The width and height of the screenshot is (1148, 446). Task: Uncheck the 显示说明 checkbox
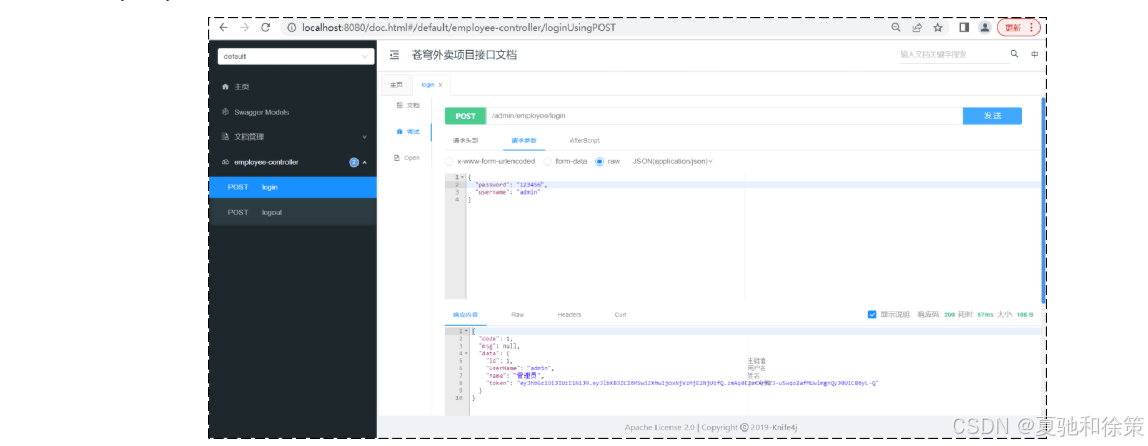click(872, 314)
